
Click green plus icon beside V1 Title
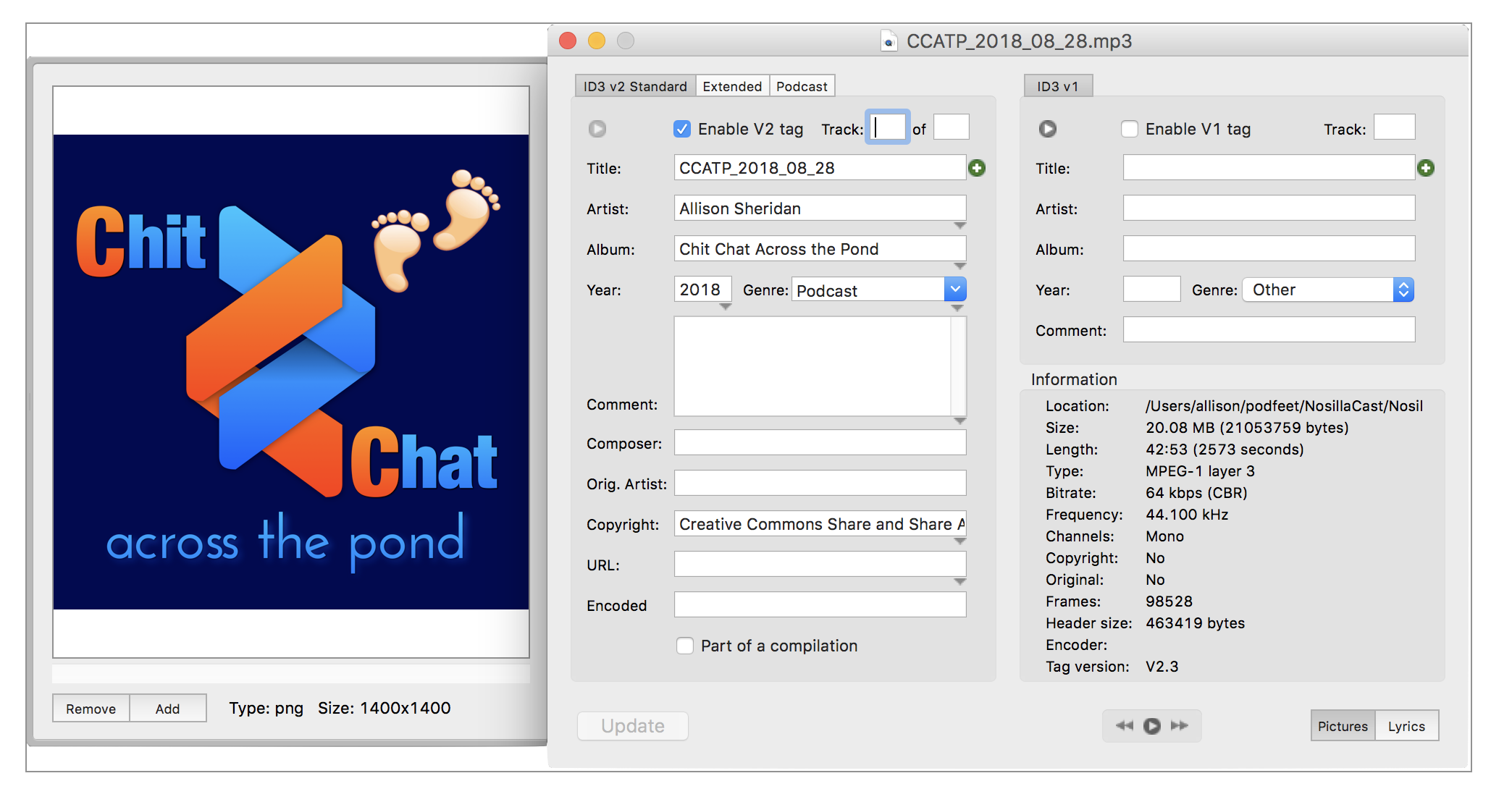[x=1426, y=168]
